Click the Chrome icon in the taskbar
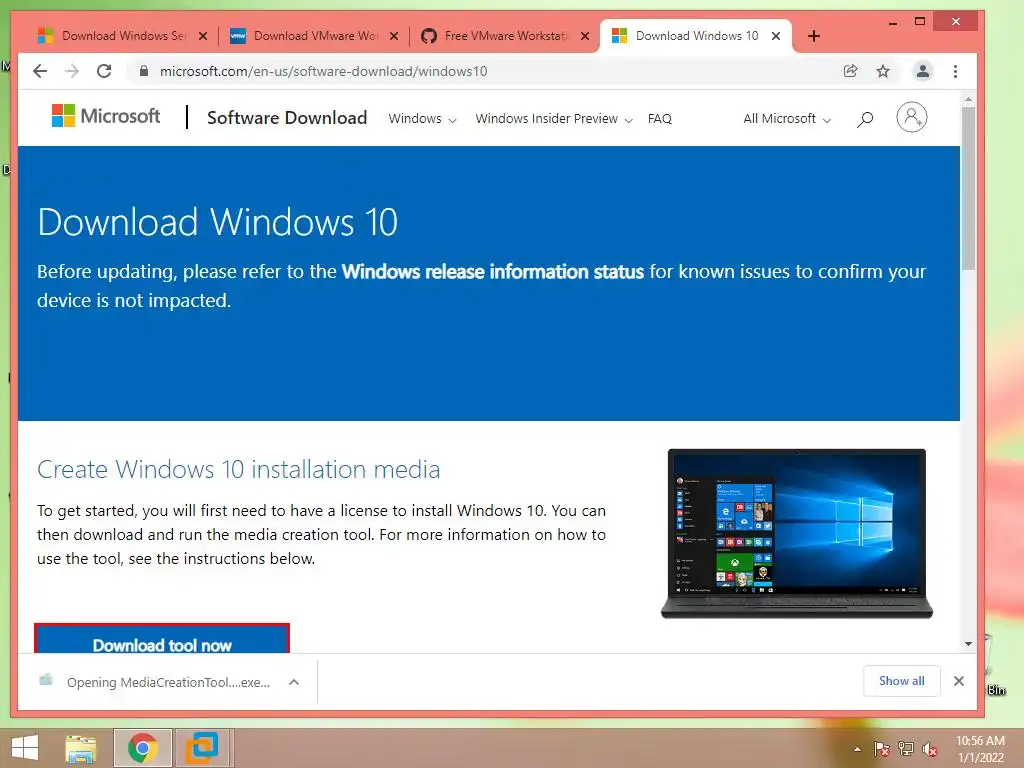The width and height of the screenshot is (1024, 768). (142, 748)
